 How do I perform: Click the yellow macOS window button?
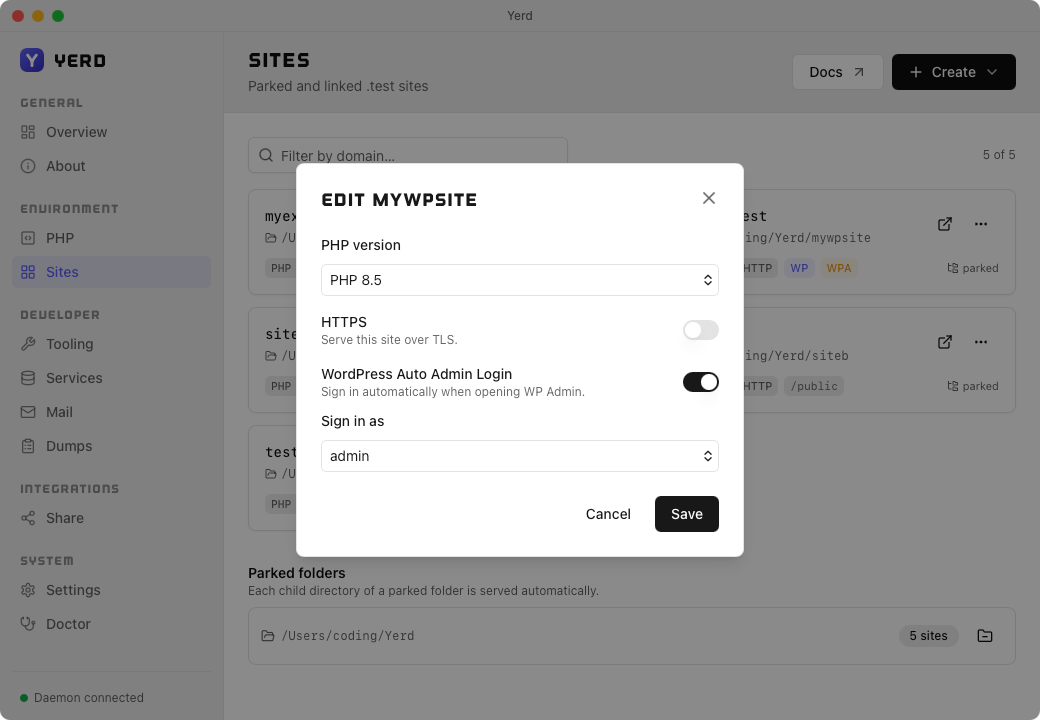[38, 16]
